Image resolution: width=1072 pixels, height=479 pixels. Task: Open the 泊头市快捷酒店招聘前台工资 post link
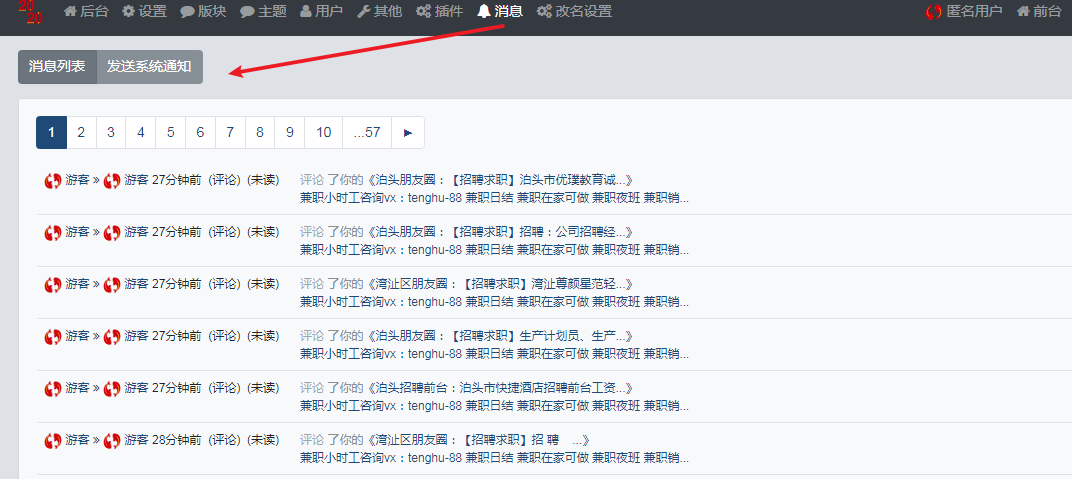[500, 388]
